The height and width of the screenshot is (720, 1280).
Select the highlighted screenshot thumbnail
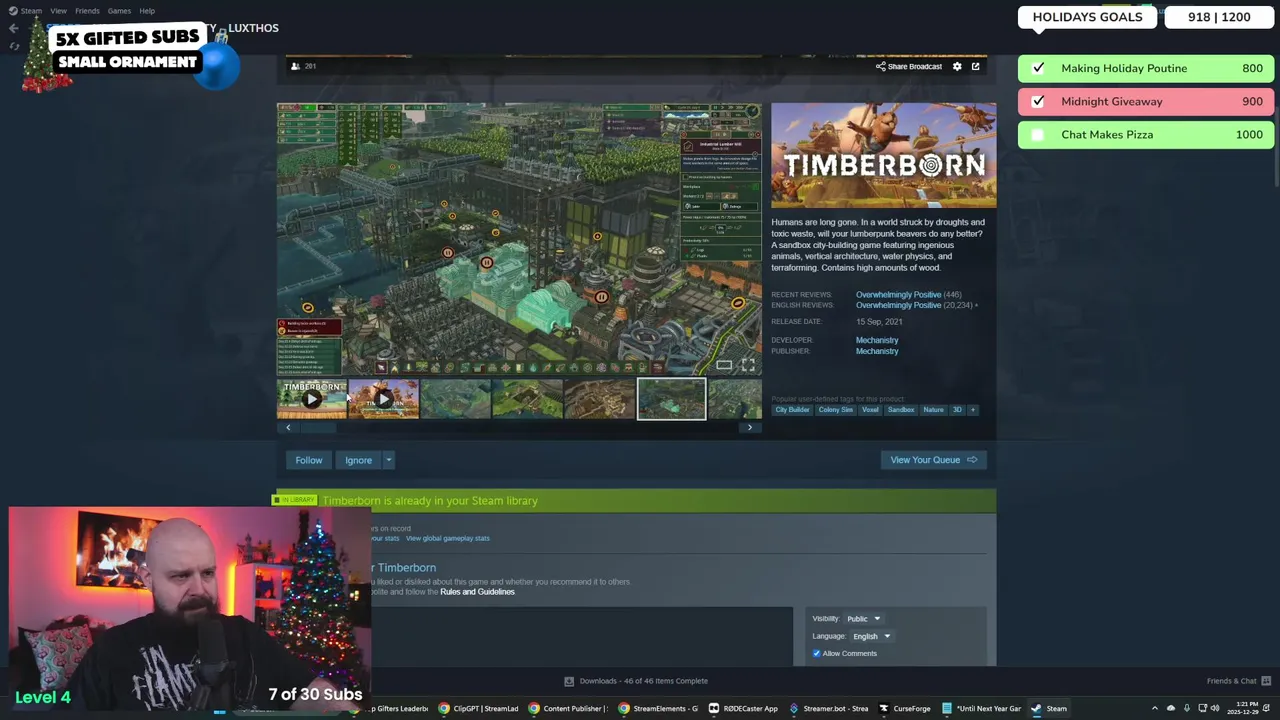tap(671, 399)
